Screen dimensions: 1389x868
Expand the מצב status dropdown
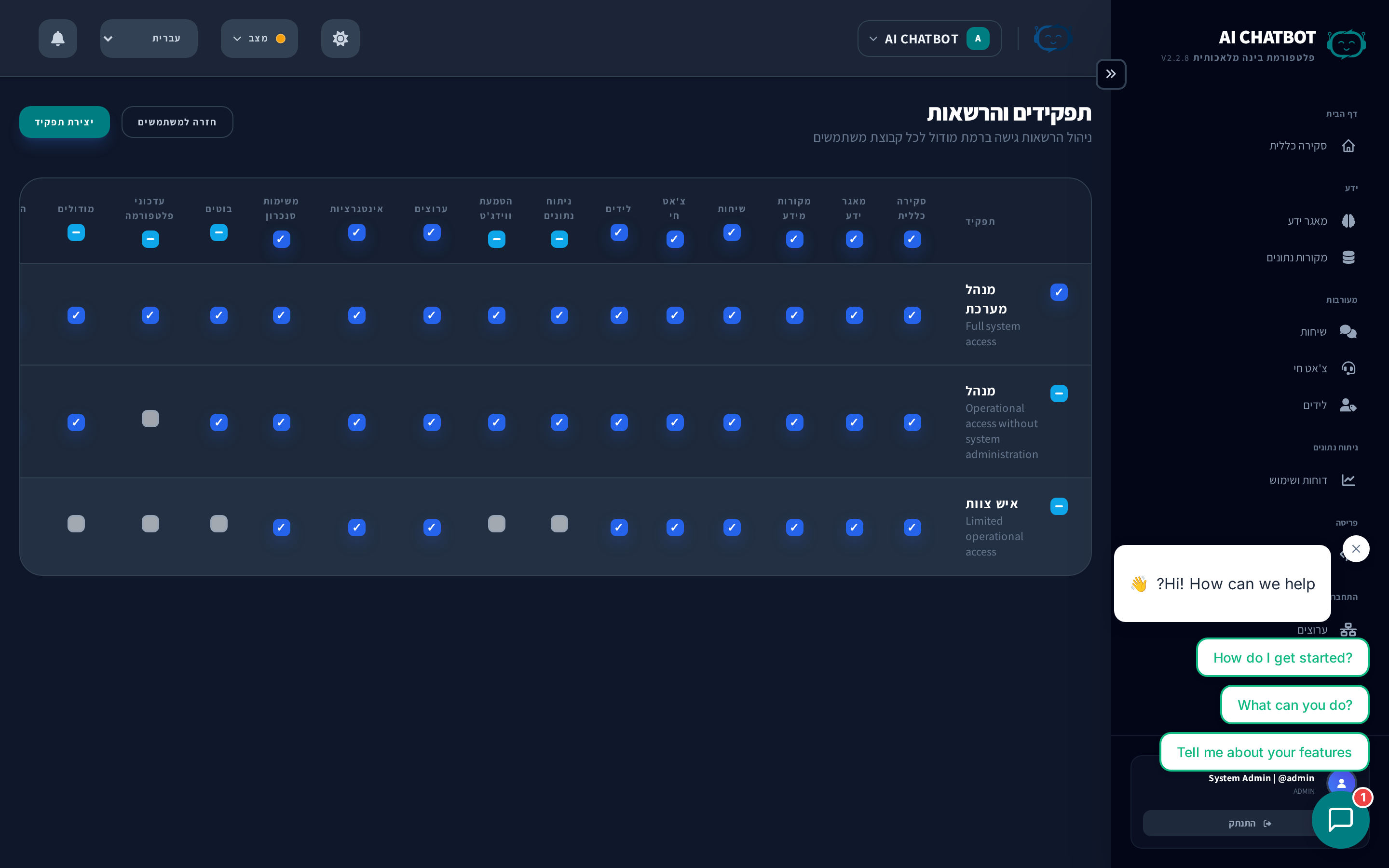pos(259,39)
